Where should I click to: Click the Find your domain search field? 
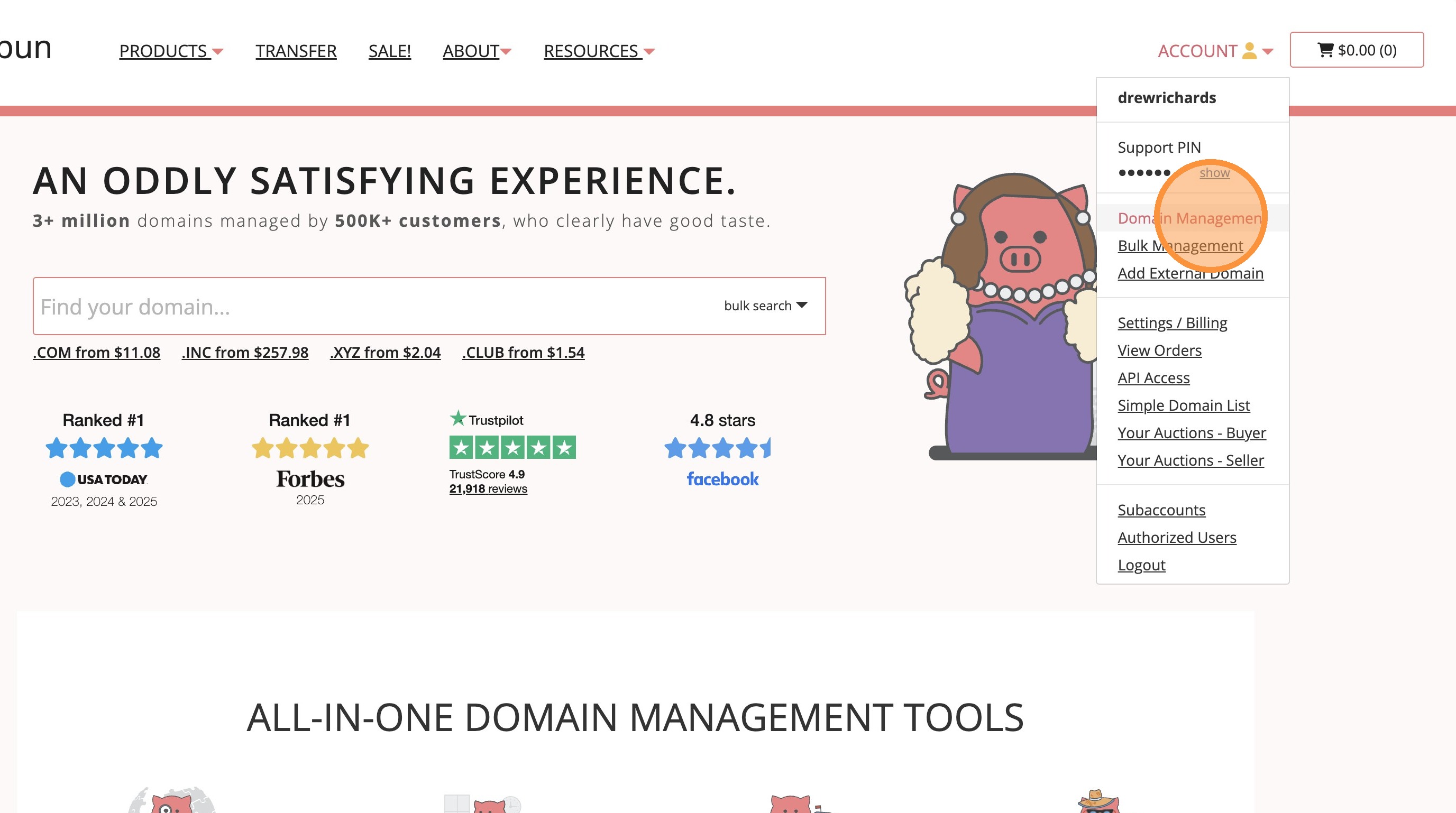[x=368, y=306]
